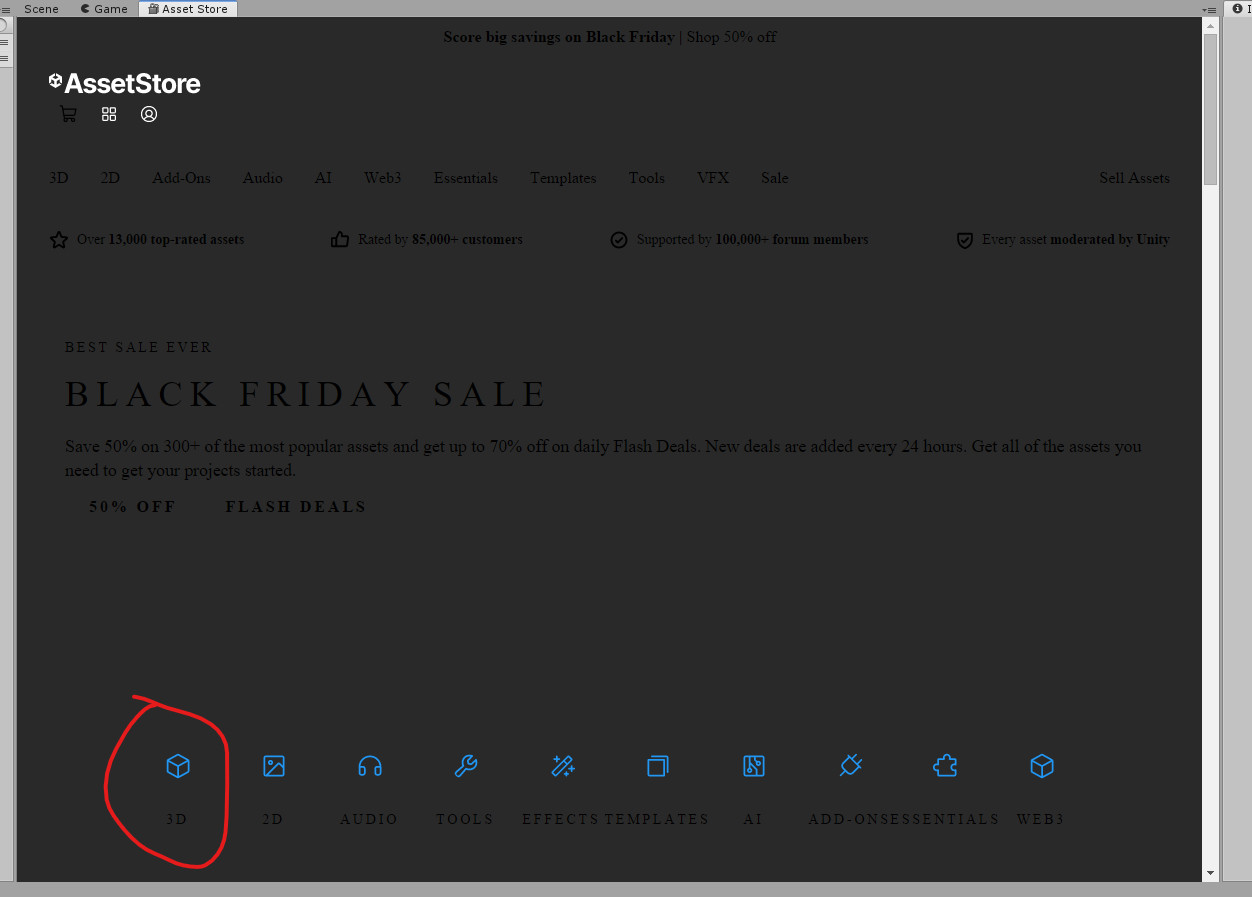Open the Essentials puzzle piece icon

(945, 766)
